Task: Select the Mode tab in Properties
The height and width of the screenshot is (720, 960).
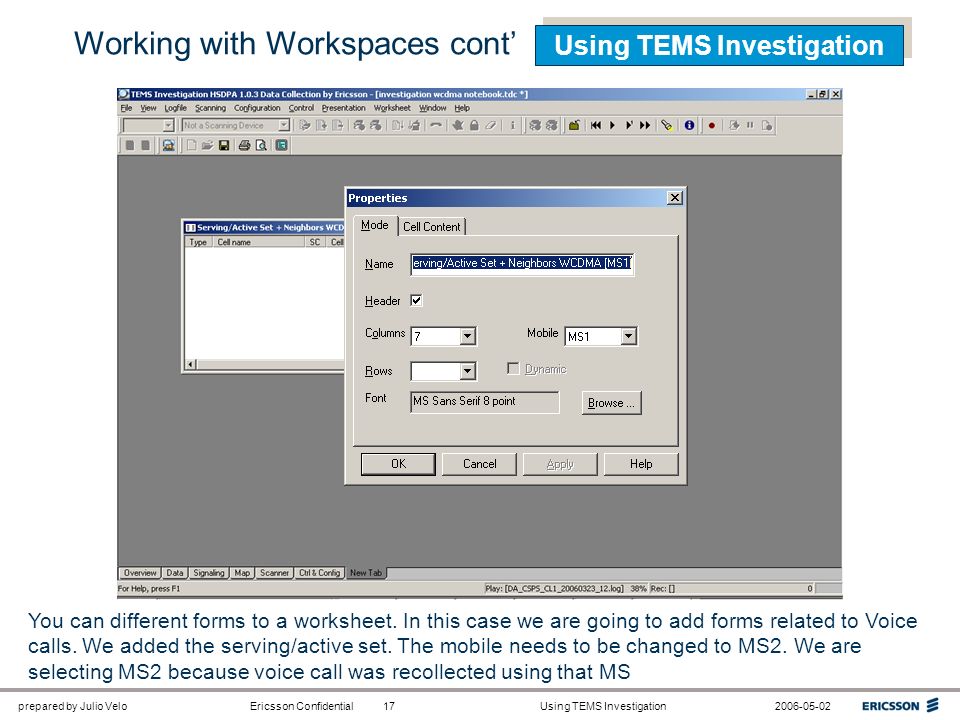Action: click(375, 225)
